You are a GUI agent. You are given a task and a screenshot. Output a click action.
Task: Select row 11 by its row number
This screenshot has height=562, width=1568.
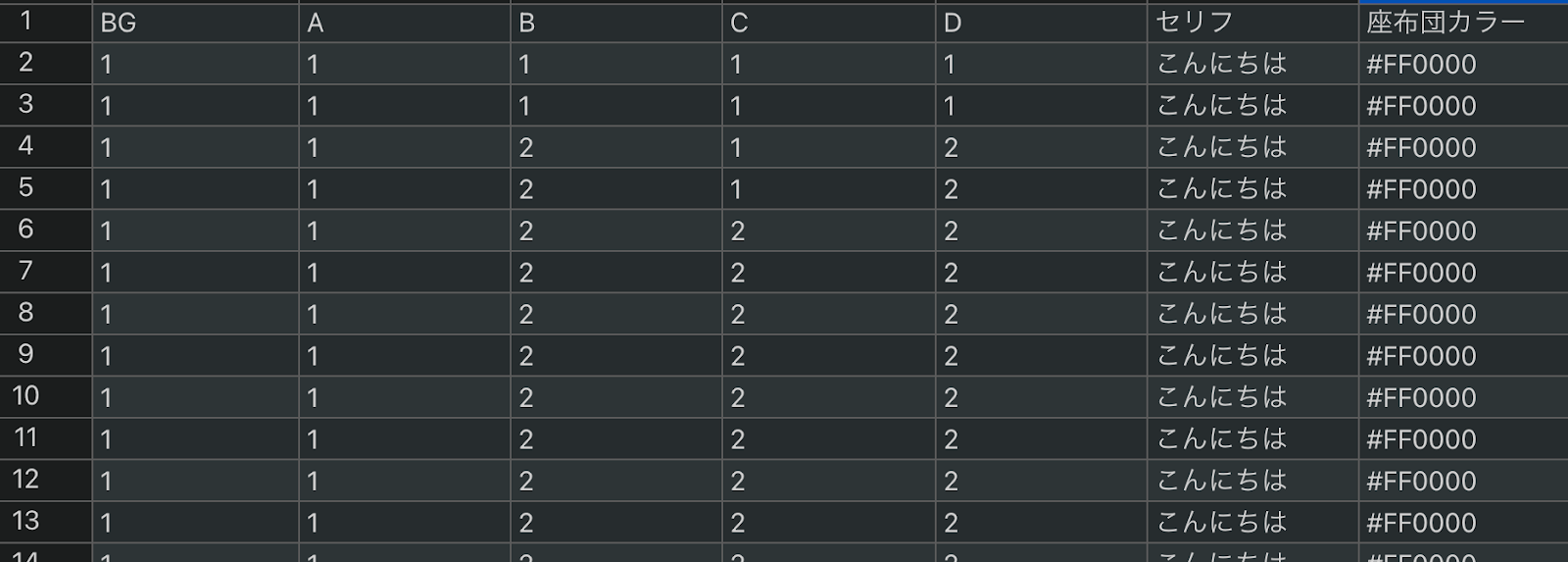click(26, 437)
